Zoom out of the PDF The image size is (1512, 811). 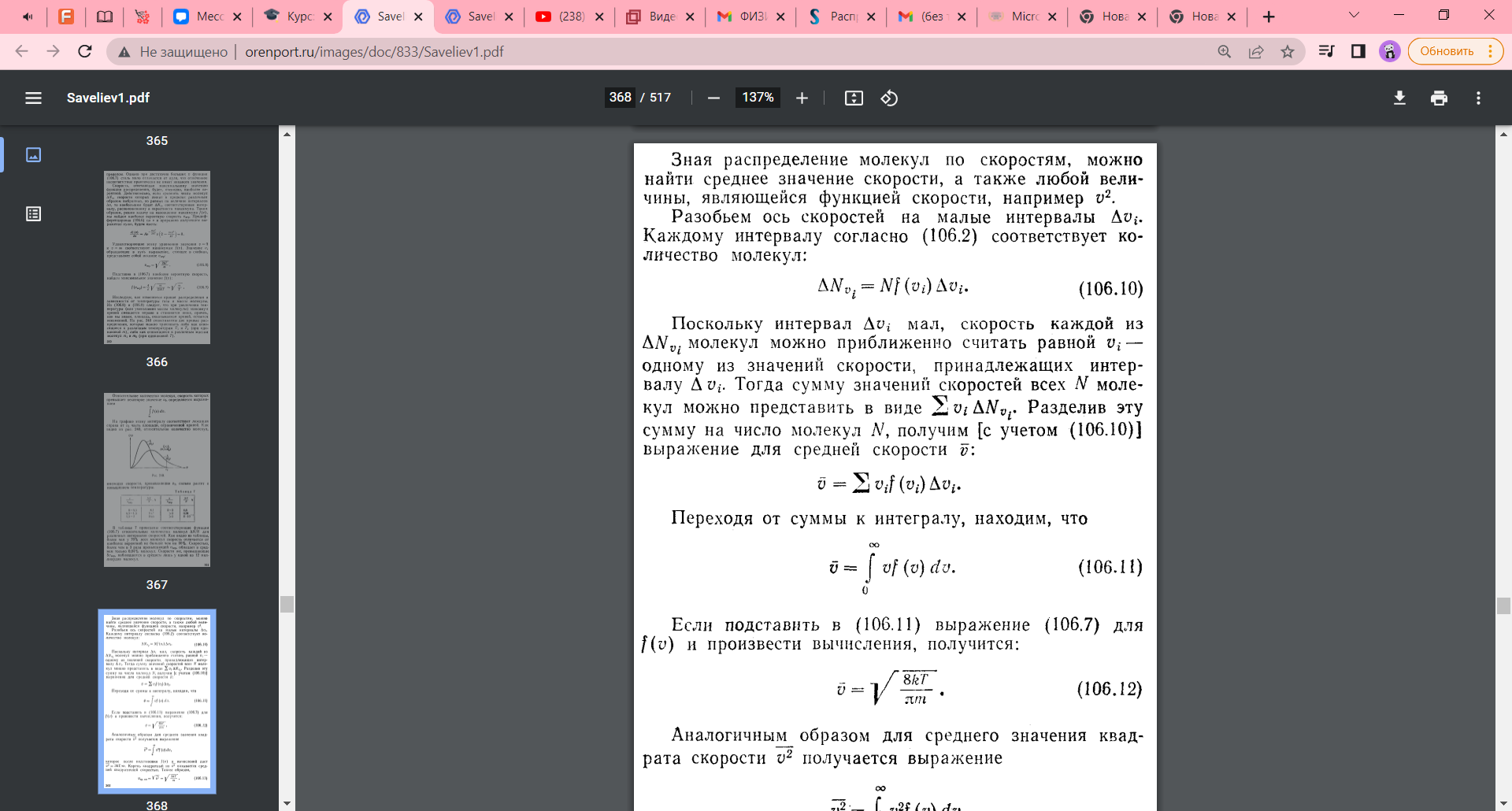coord(713,98)
